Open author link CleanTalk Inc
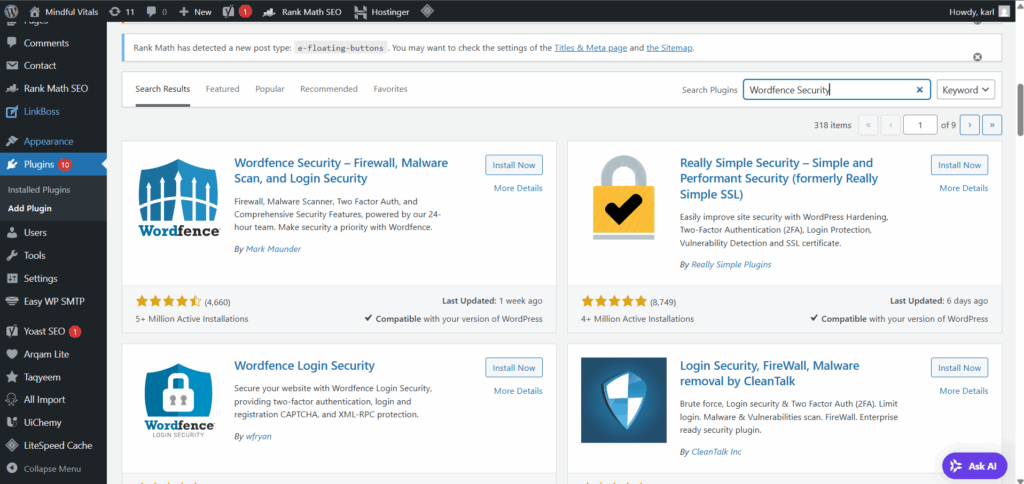 (x=716, y=452)
